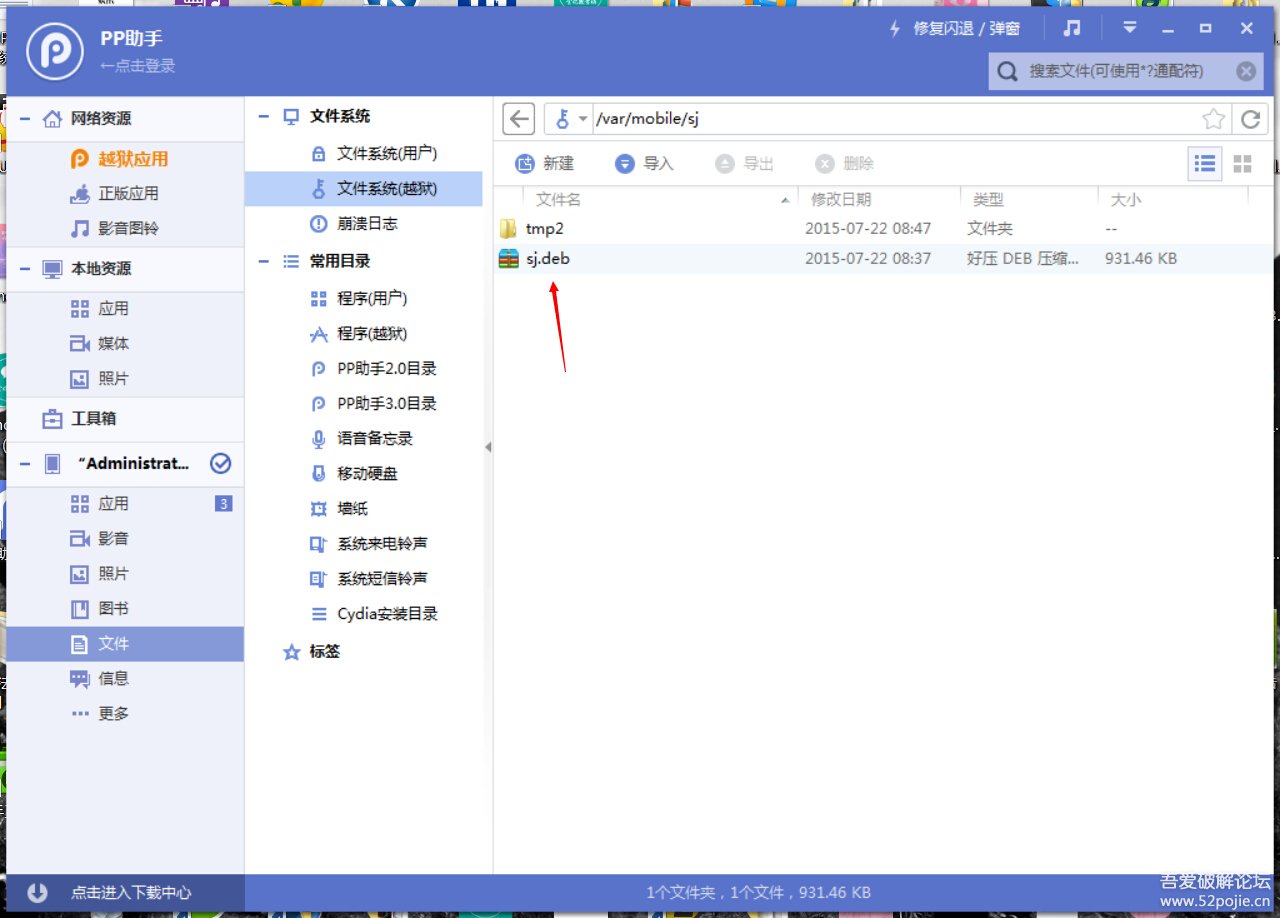This screenshot has width=1280, height=918.
Task: Open 崩溃日志 crash logs
Action: point(366,224)
